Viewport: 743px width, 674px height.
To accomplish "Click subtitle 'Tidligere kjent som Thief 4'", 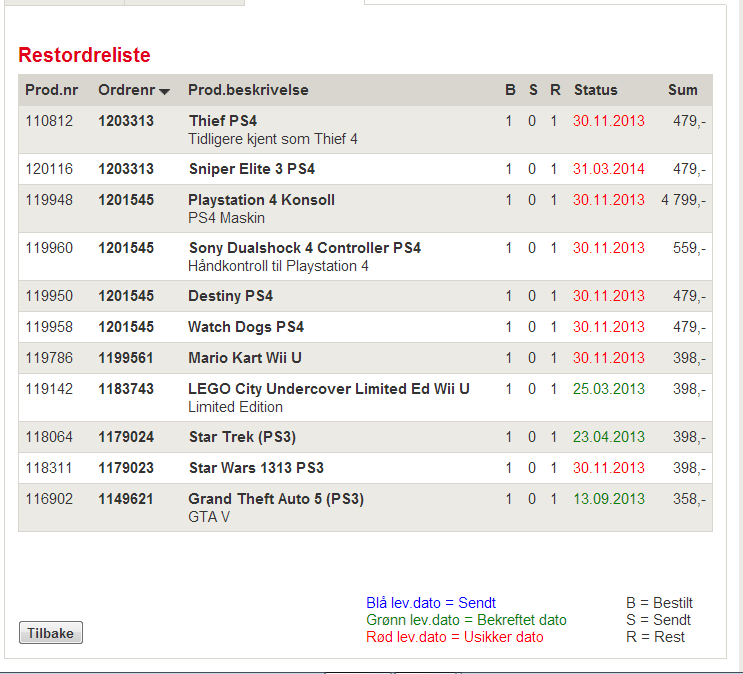I will click(273, 139).
